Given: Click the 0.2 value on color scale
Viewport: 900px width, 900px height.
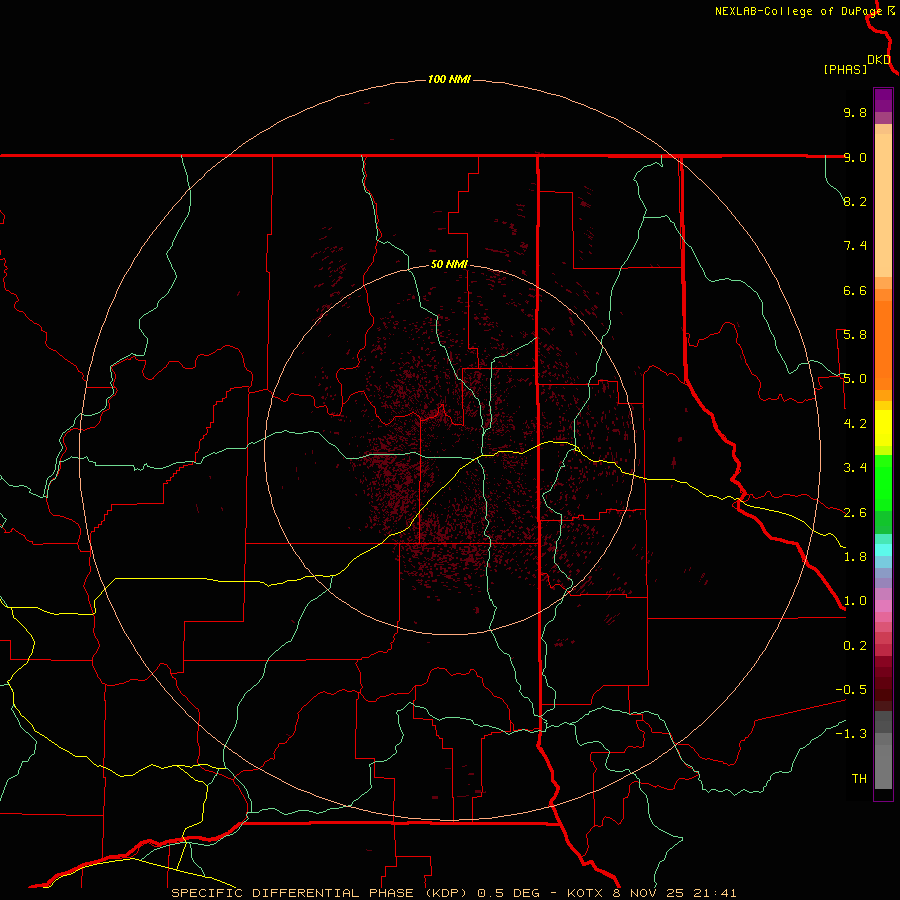Looking at the screenshot, I should tap(855, 646).
